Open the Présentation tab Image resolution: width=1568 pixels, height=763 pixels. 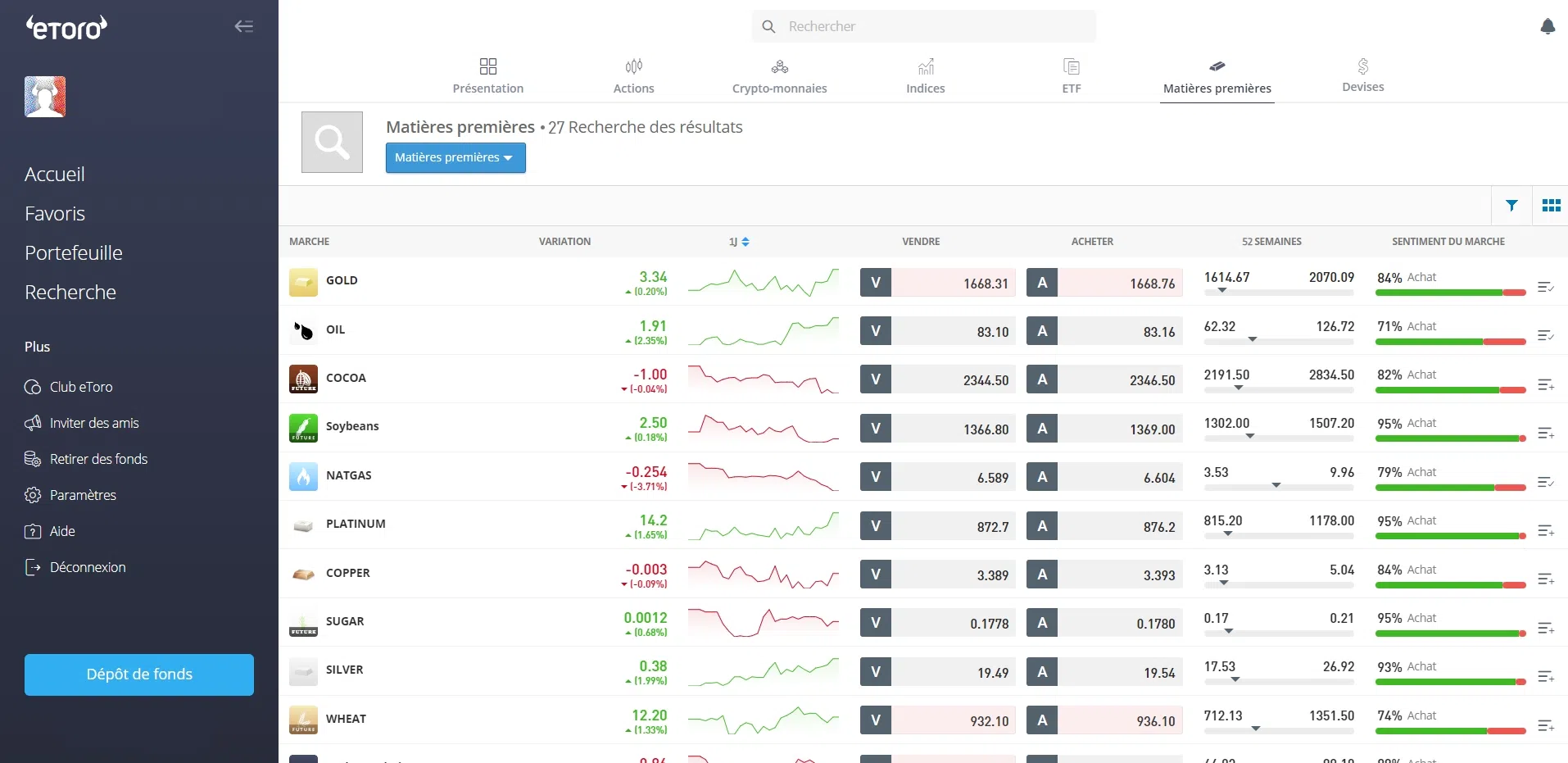tap(488, 76)
